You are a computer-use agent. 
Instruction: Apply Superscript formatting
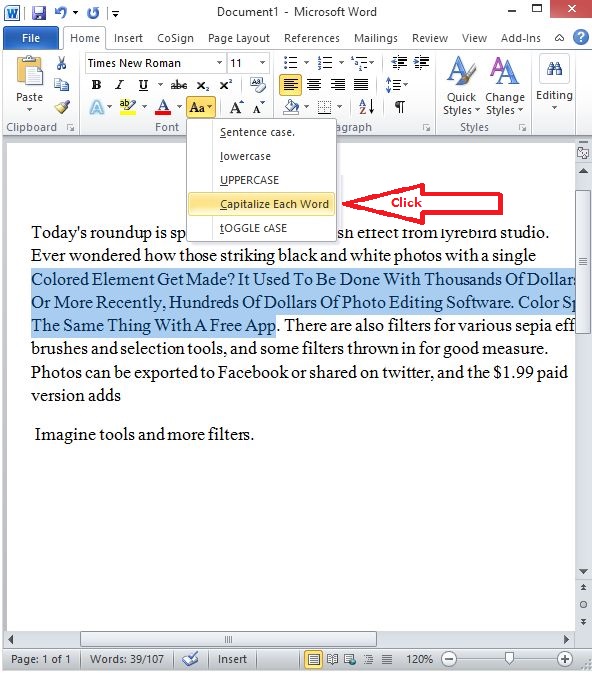(x=225, y=85)
